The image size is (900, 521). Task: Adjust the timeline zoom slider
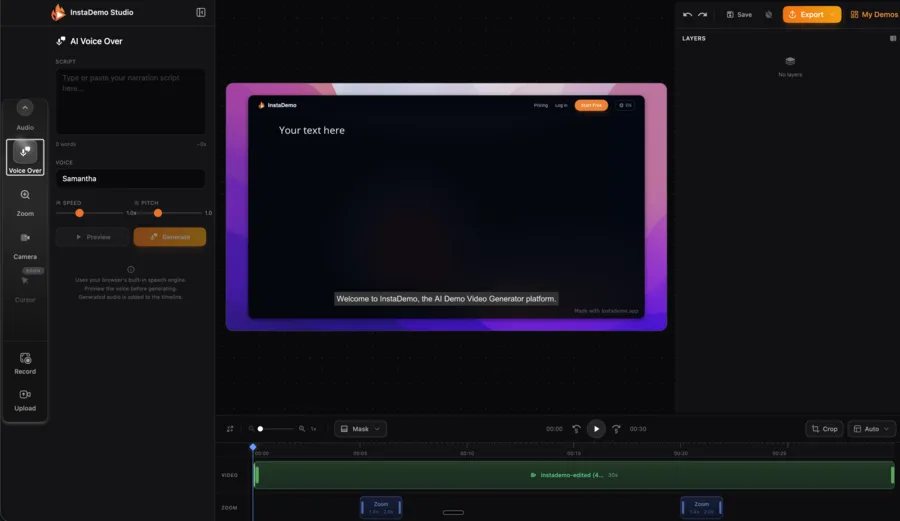pyautogui.click(x=260, y=429)
